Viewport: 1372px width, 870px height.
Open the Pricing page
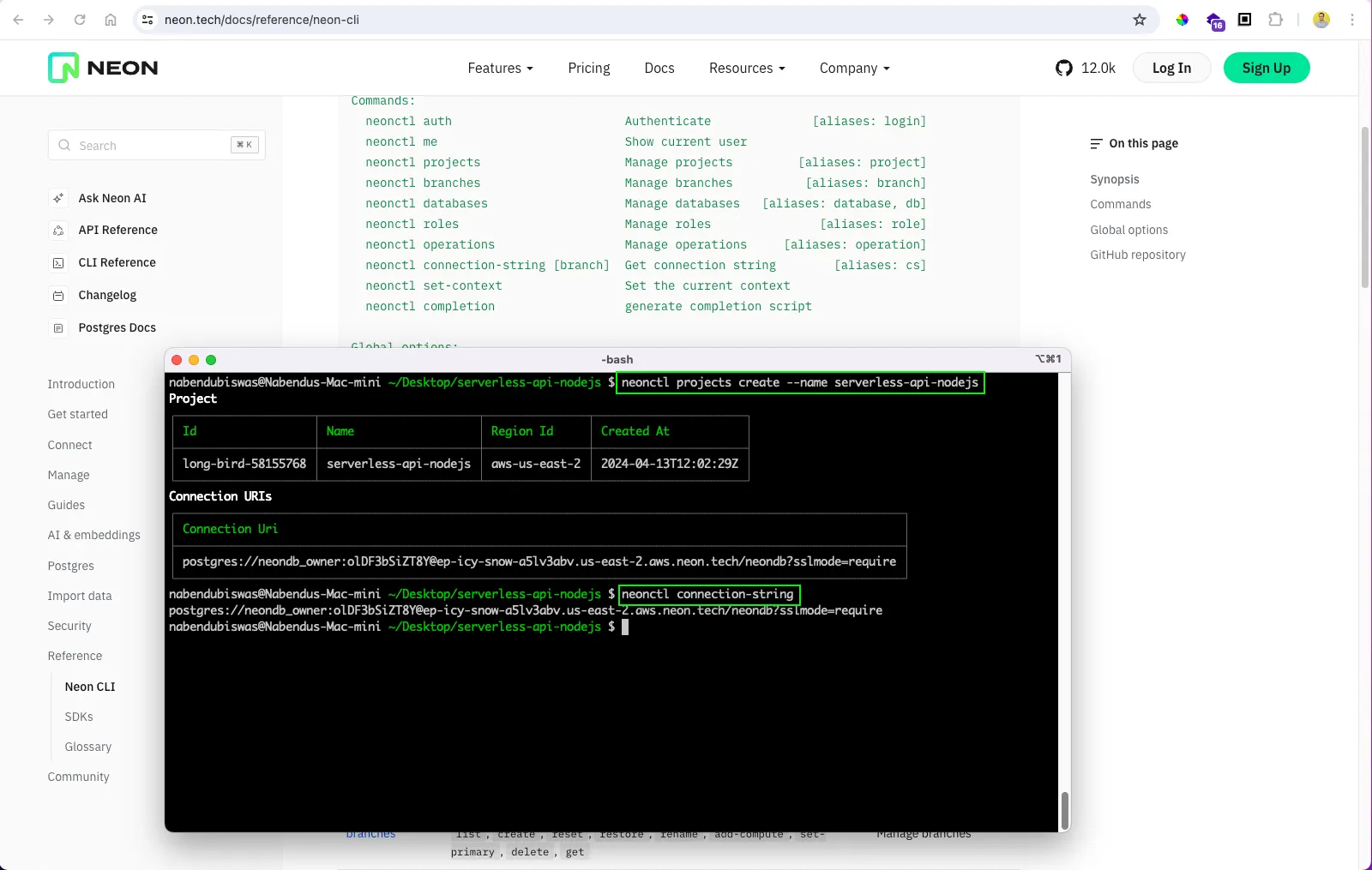(589, 68)
